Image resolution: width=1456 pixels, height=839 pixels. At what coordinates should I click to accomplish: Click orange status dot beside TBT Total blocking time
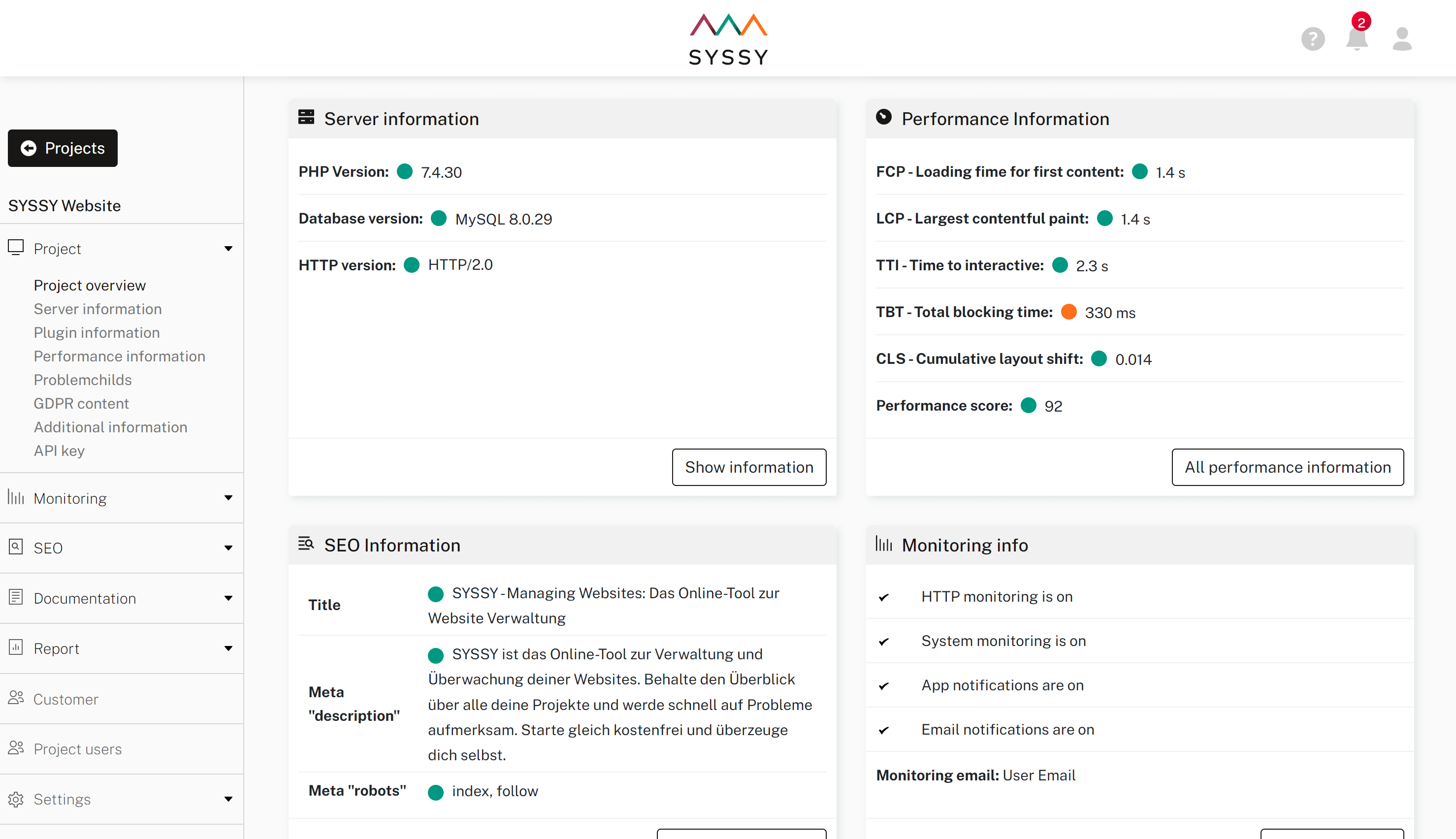point(1069,312)
